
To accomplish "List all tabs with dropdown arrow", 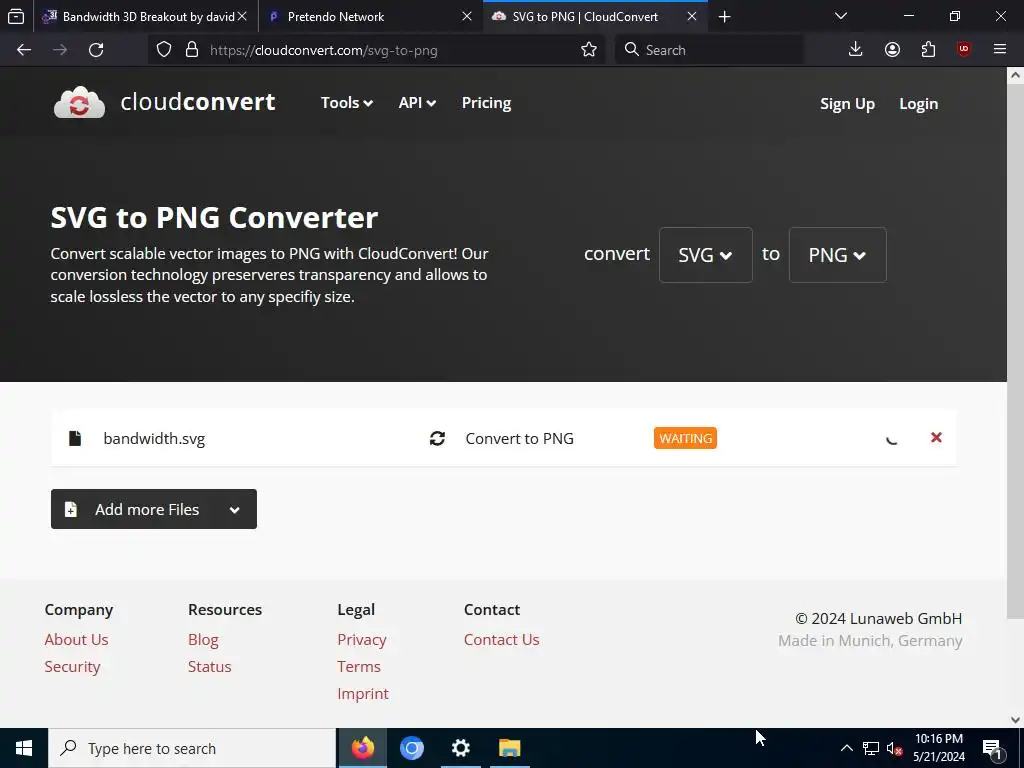I will 841,16.
